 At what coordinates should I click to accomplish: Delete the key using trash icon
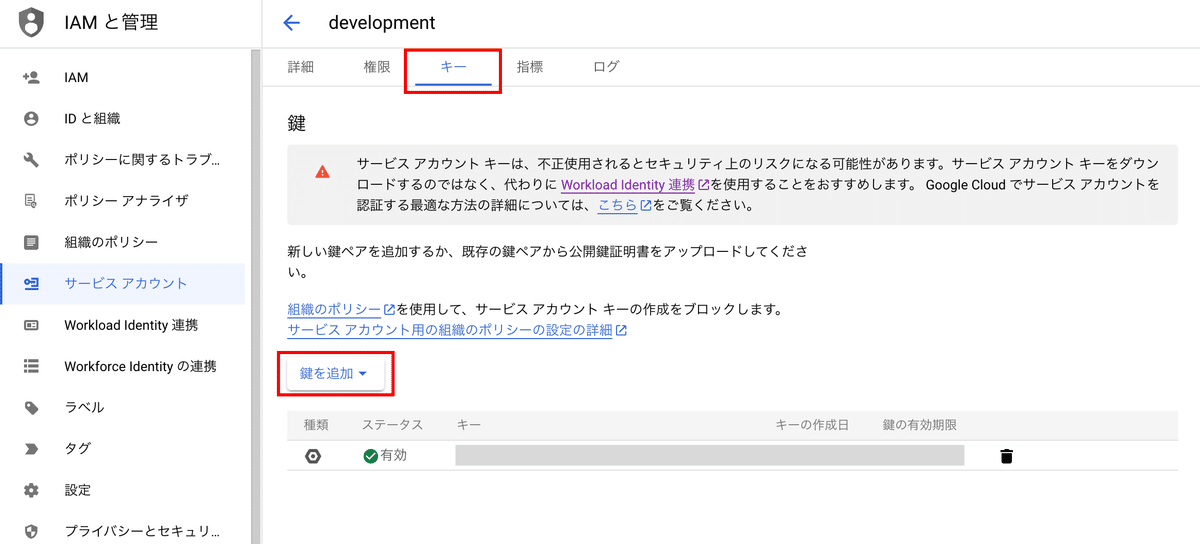[x=1006, y=456]
